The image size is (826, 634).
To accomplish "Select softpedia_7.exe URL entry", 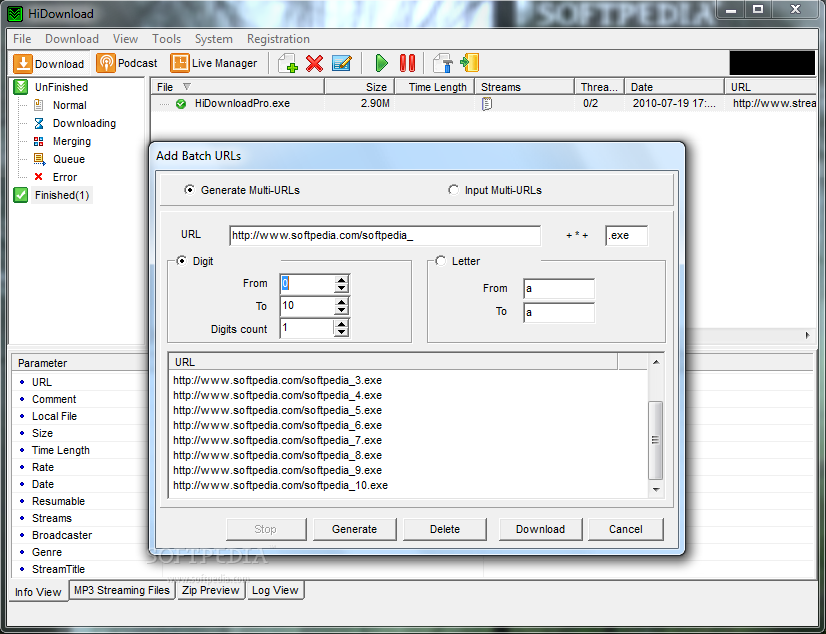I will tap(278, 440).
